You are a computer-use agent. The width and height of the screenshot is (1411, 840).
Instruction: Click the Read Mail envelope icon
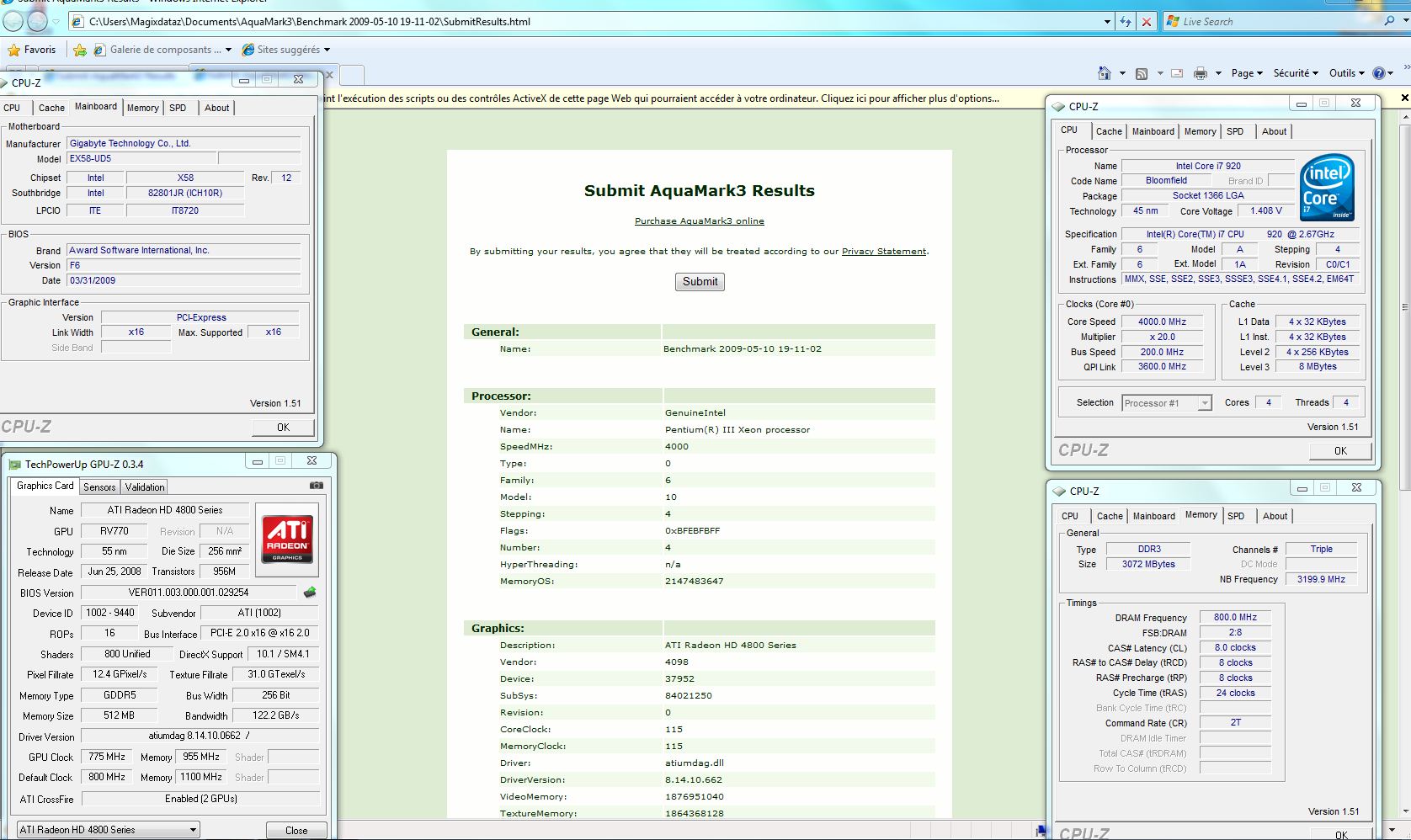pos(1177,73)
